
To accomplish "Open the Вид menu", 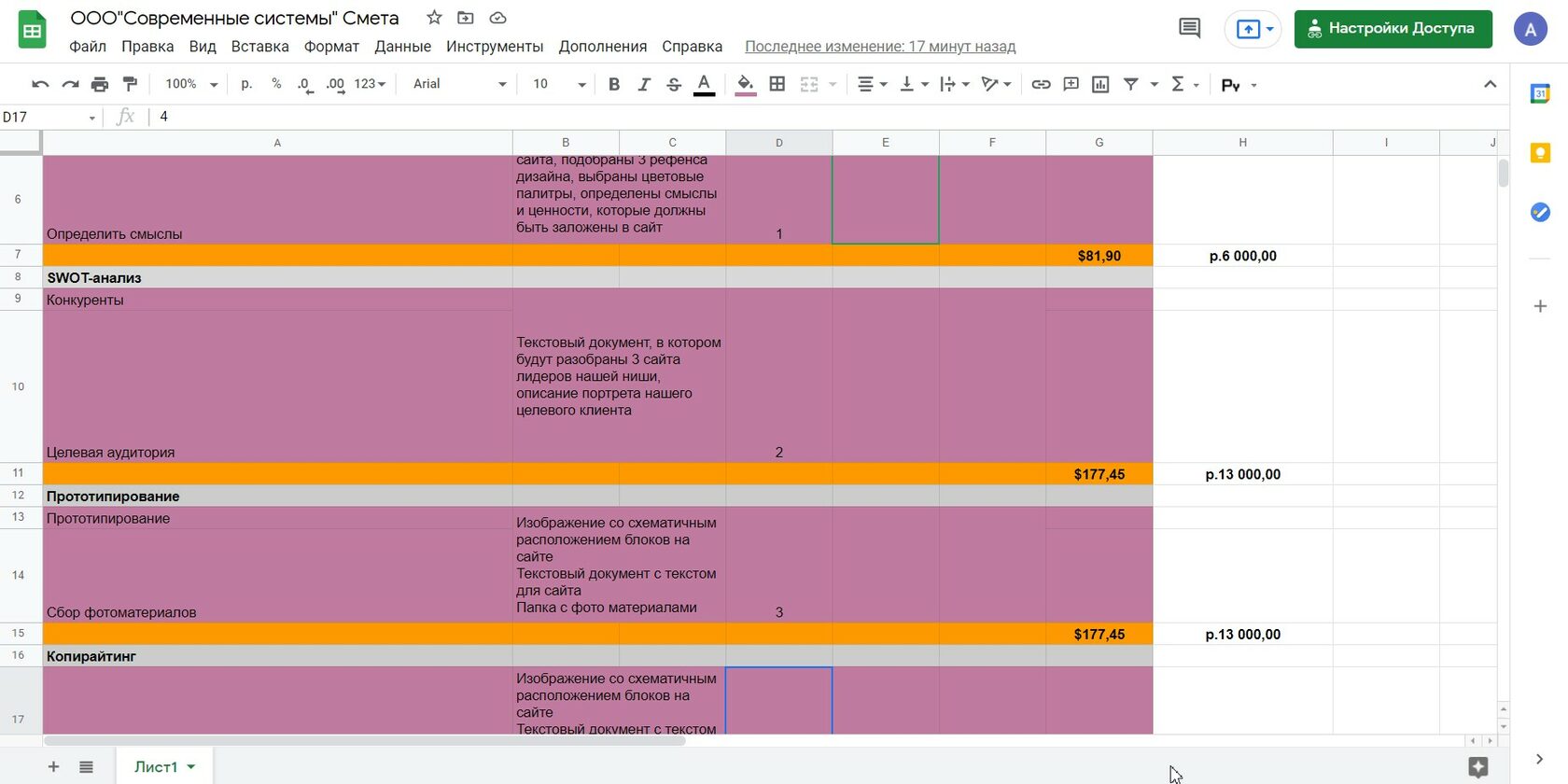I will pos(203,47).
